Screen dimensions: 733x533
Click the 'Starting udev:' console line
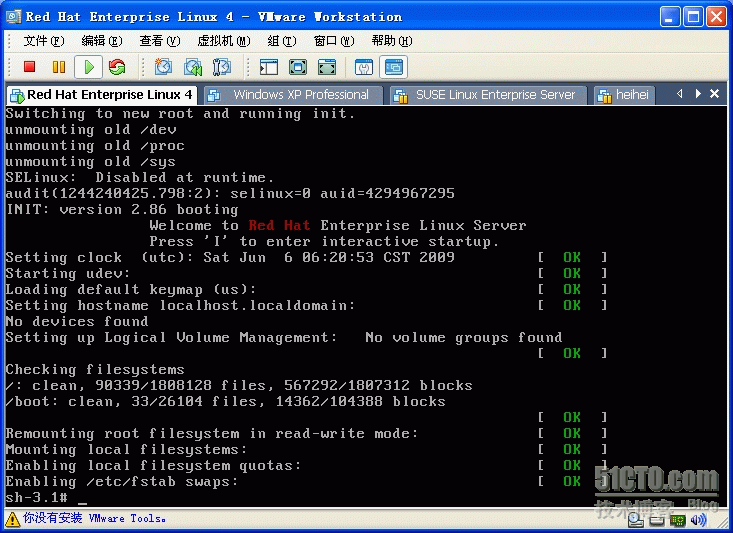pos(68,274)
